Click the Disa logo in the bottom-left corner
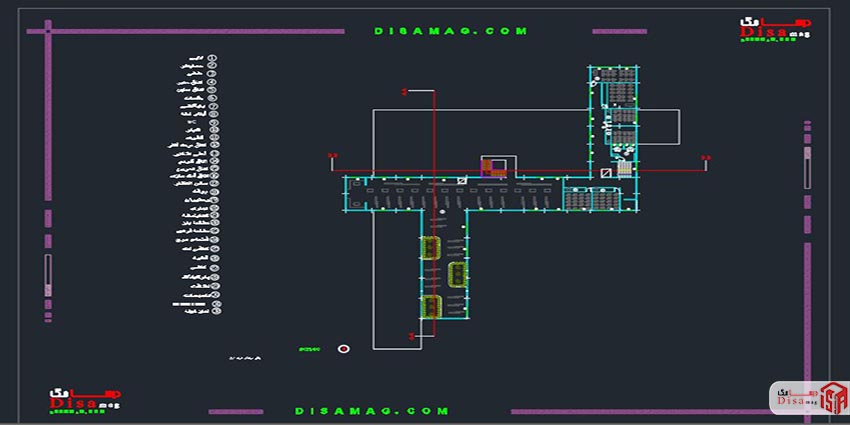Image resolution: width=850 pixels, height=425 pixels. tap(84, 398)
